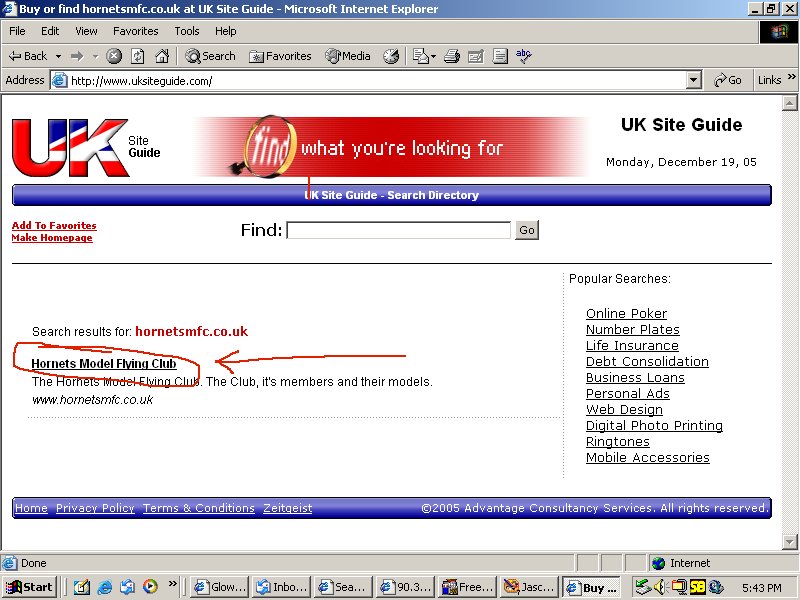Click the Refresh page icon
This screenshot has height=600, width=800.
[138, 56]
